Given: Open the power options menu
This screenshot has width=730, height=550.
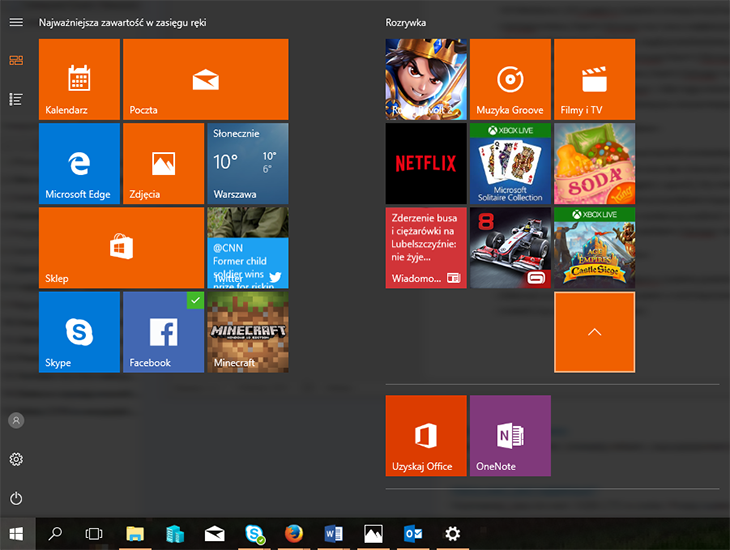Looking at the screenshot, I should point(16,498).
